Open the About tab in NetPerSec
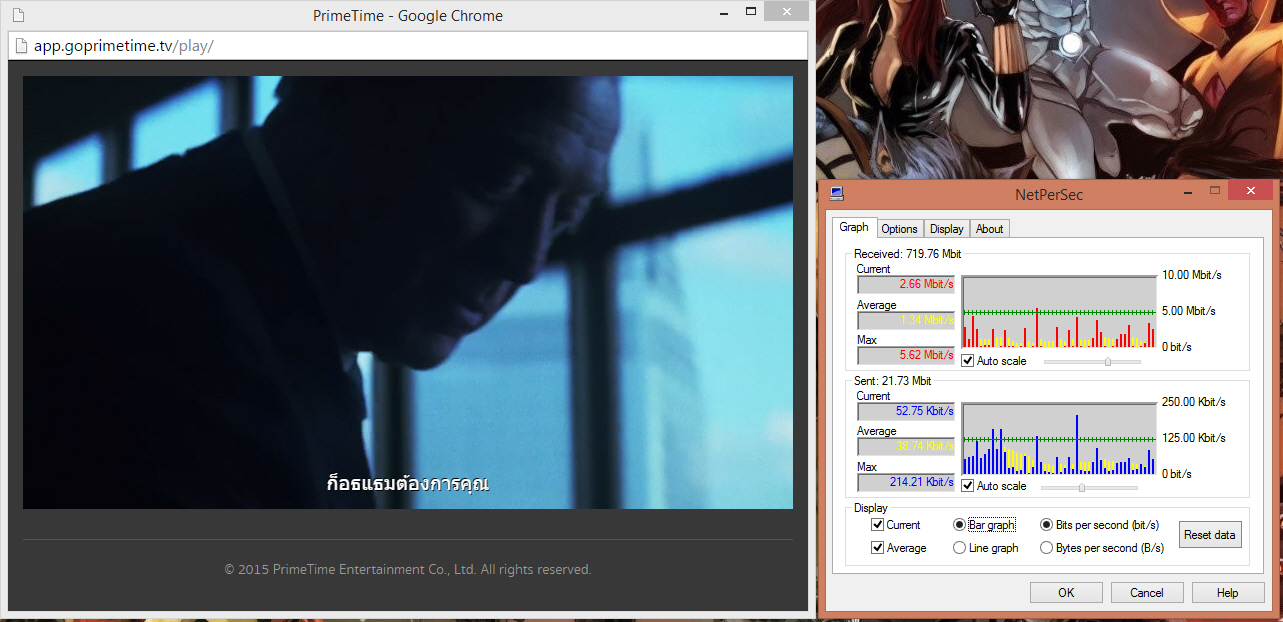Image resolution: width=1283 pixels, height=622 pixels. [989, 229]
